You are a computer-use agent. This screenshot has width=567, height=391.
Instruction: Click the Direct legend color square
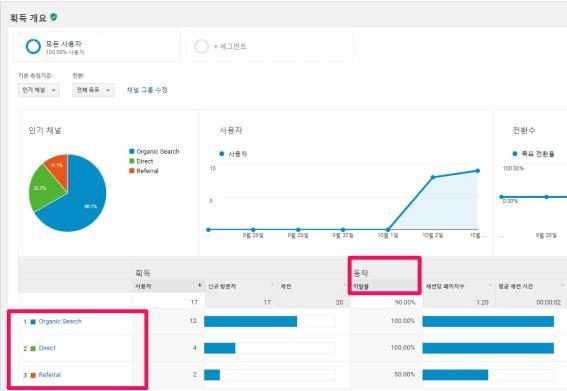tap(132, 161)
